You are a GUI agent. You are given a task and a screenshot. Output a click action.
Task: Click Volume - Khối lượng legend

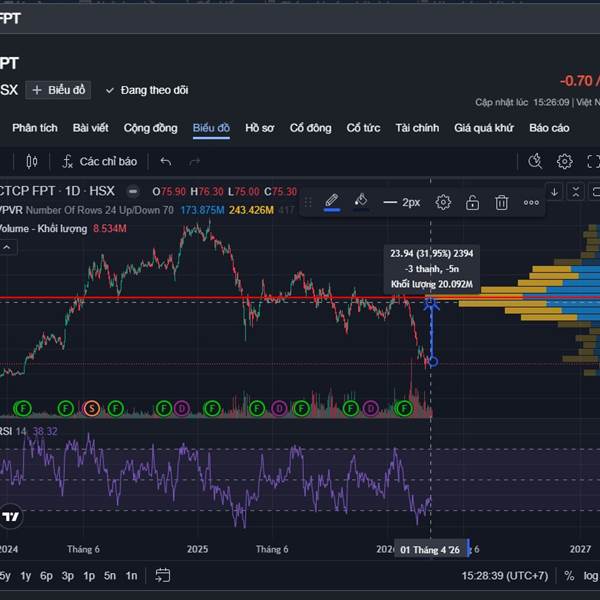[x=43, y=229]
